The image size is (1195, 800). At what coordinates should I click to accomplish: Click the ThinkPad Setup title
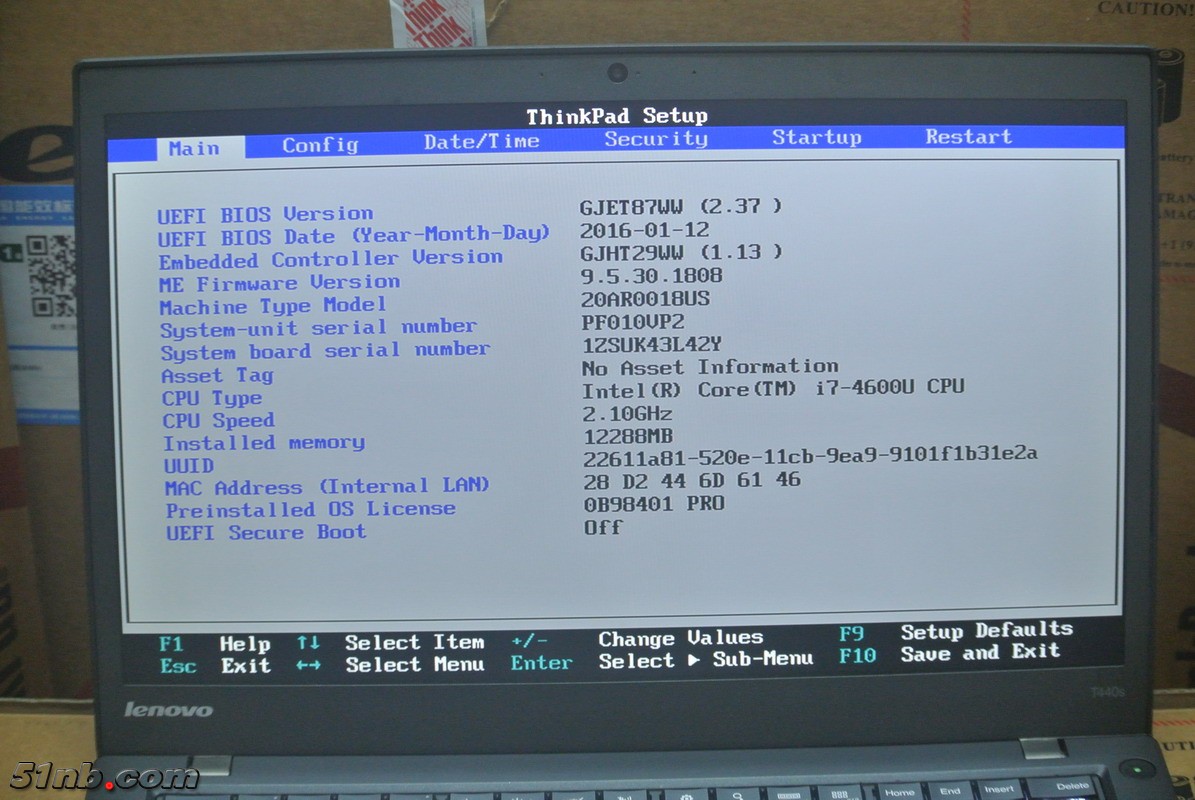tap(617, 116)
